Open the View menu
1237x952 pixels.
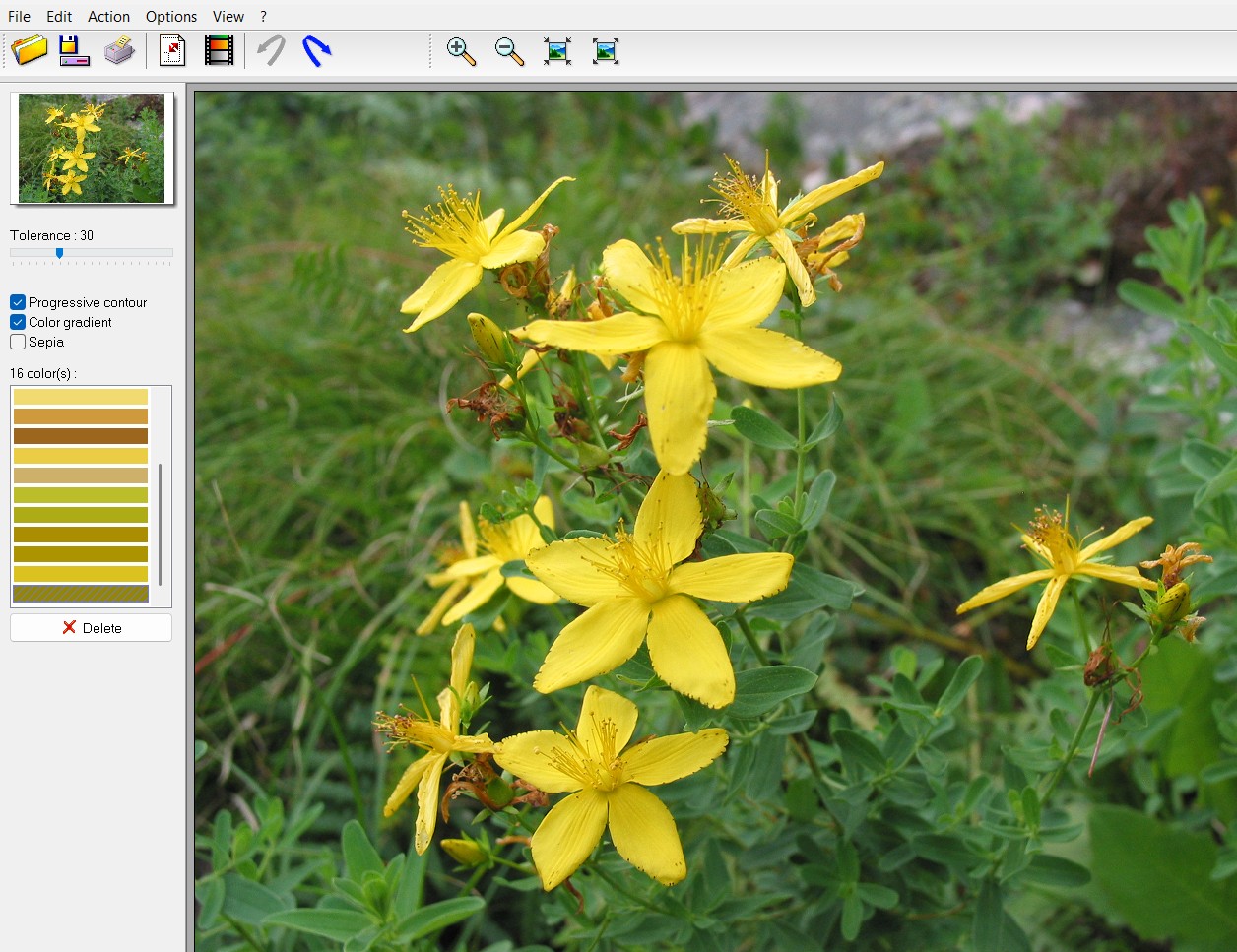(228, 16)
